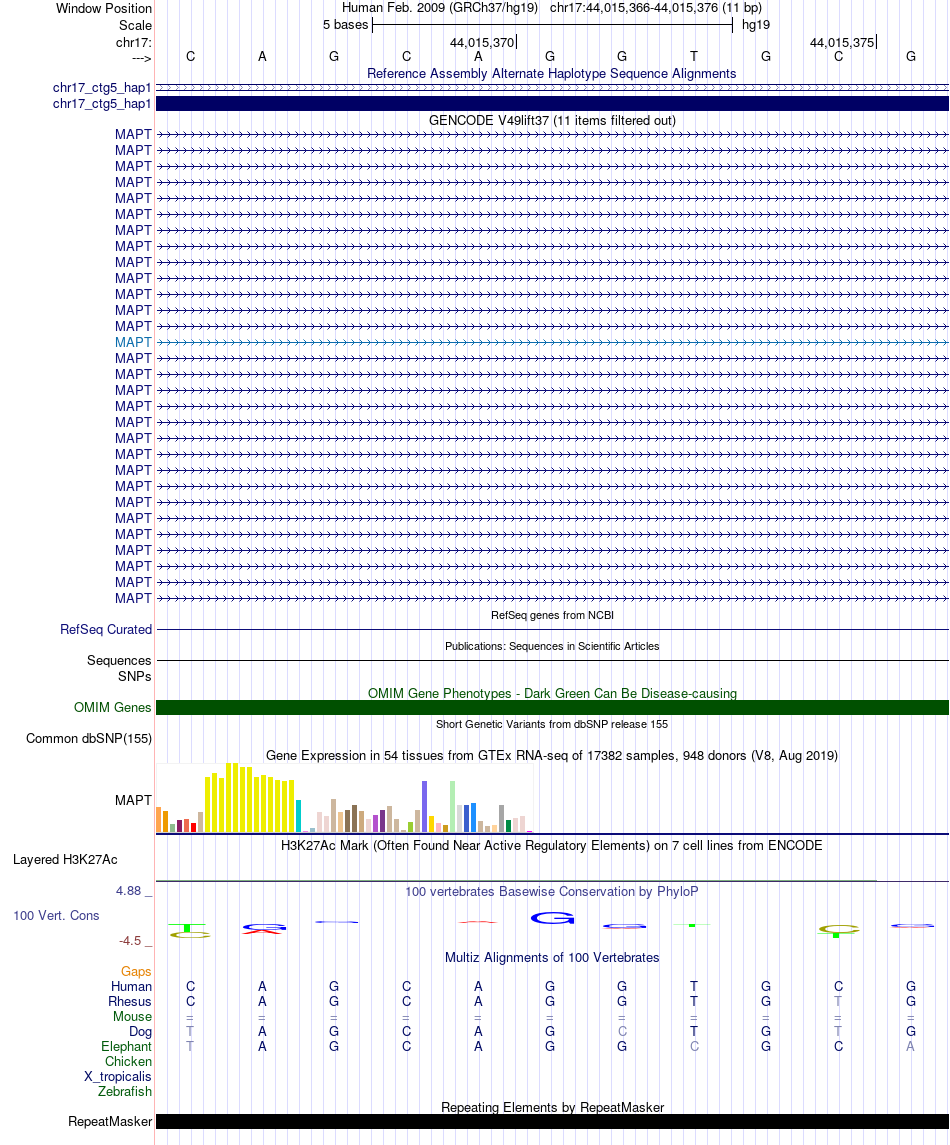Click the 'RefSeq Curated' track label
This screenshot has height=1145, width=950.
(106, 629)
